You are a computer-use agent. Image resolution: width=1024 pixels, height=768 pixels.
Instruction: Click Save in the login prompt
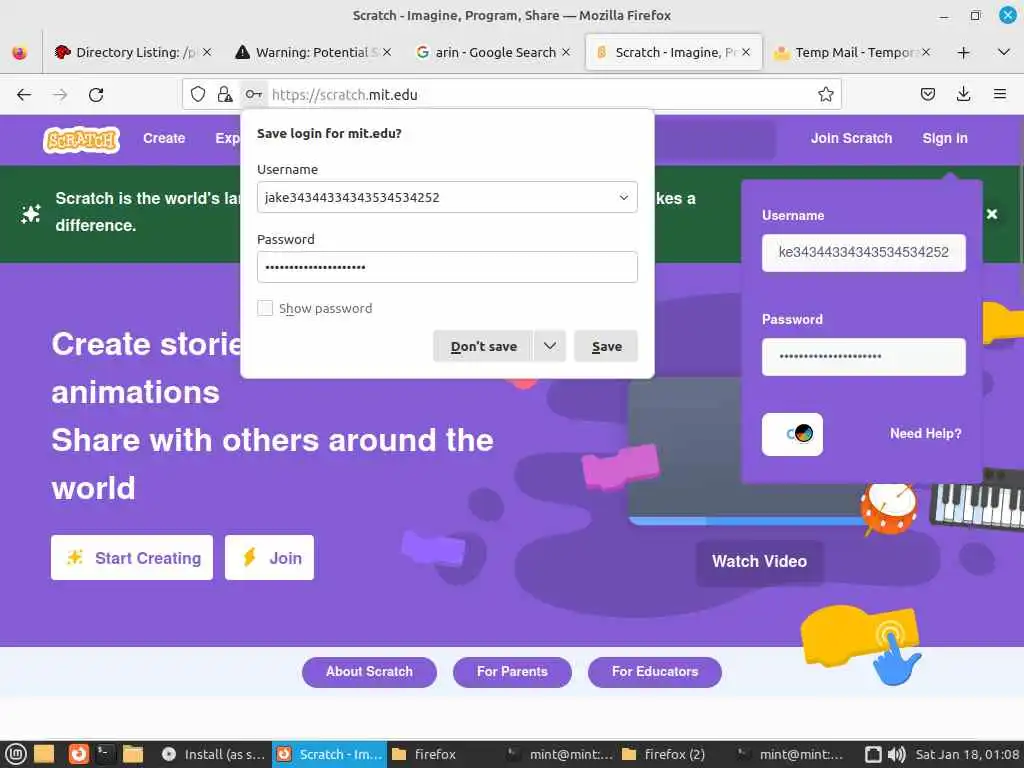point(606,345)
